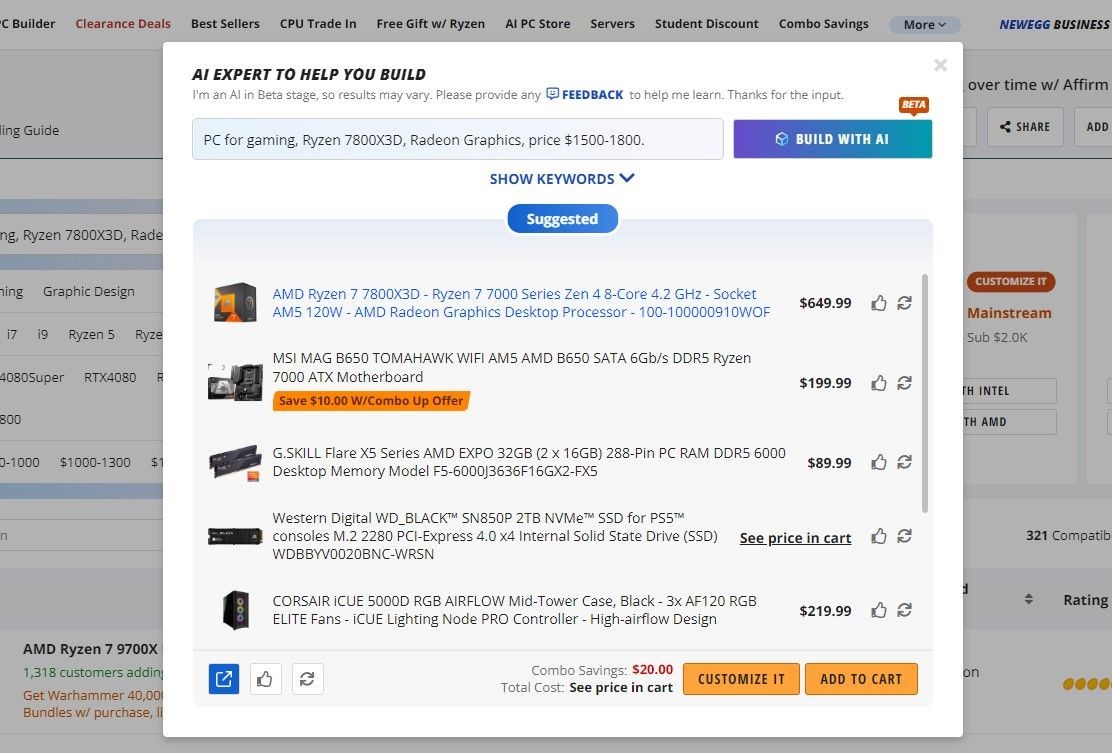Thumbs up the whole suggested build
The height and width of the screenshot is (753, 1112).
coord(265,679)
